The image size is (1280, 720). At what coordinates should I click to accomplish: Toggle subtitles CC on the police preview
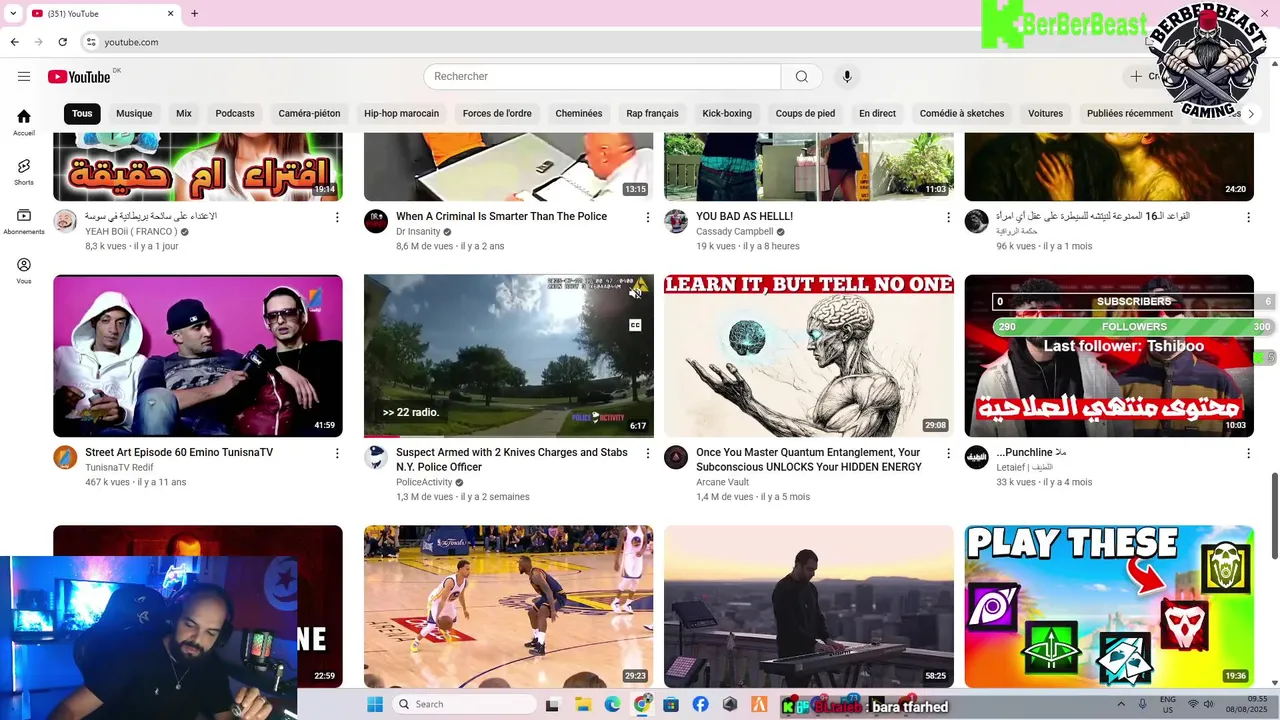pos(635,325)
